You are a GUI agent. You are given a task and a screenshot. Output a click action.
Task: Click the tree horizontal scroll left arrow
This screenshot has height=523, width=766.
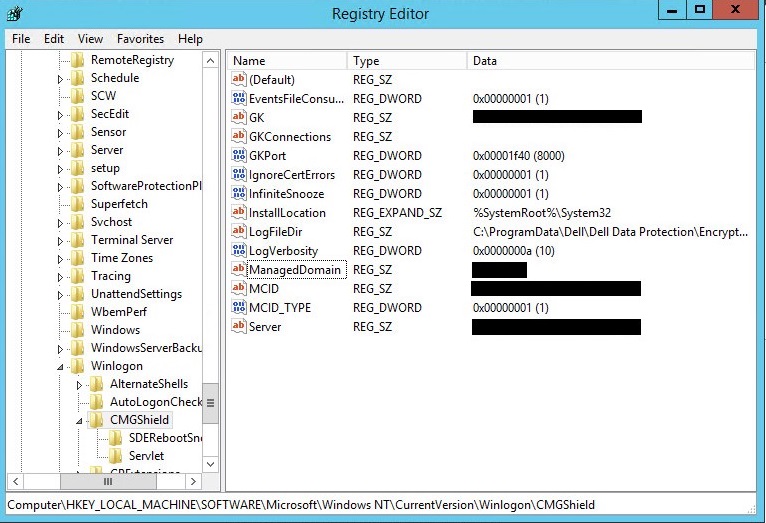(x=16, y=481)
